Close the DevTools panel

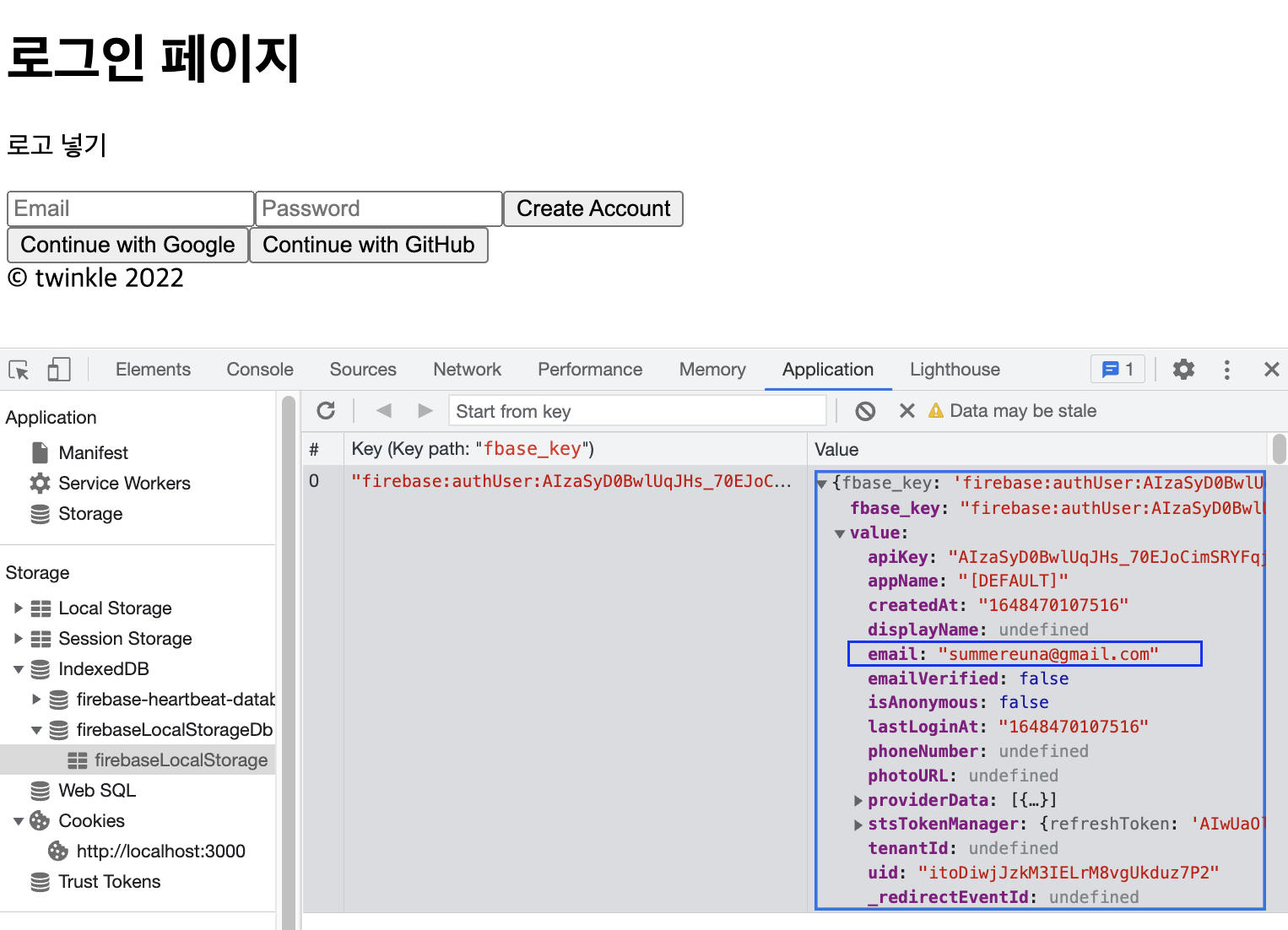1271,369
